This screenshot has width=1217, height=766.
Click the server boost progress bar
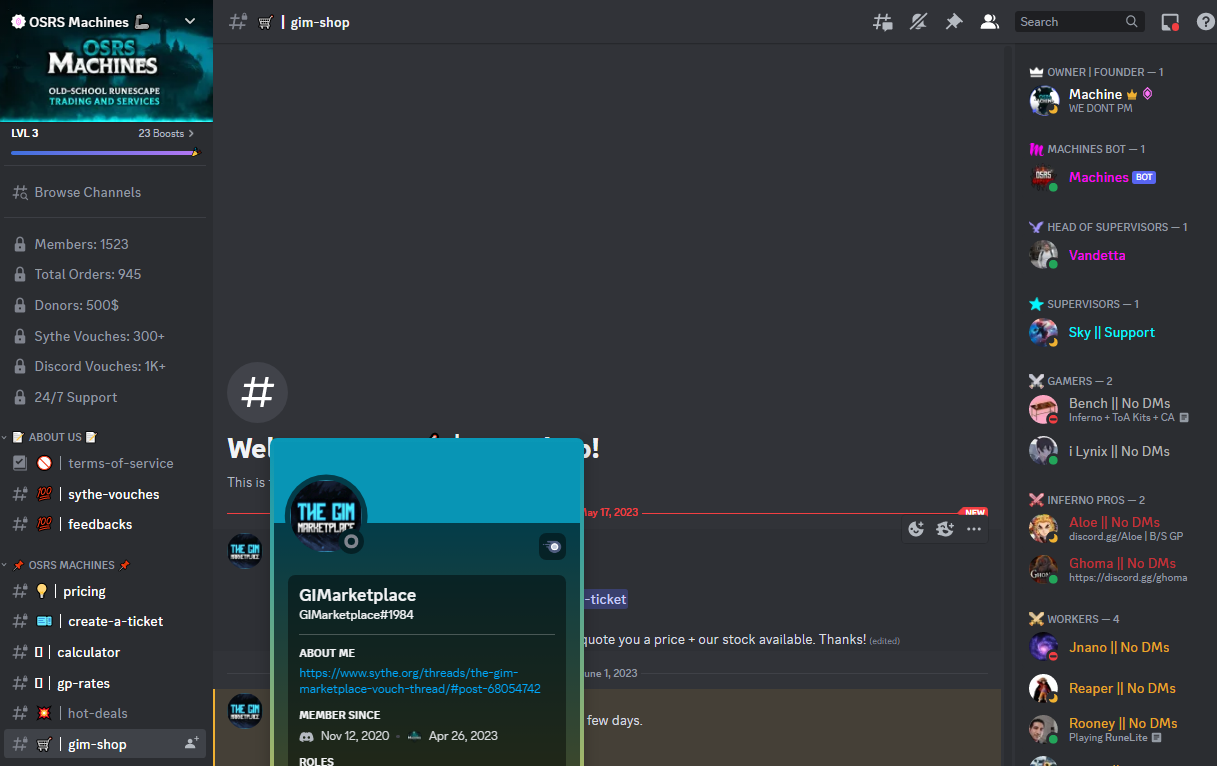105,153
